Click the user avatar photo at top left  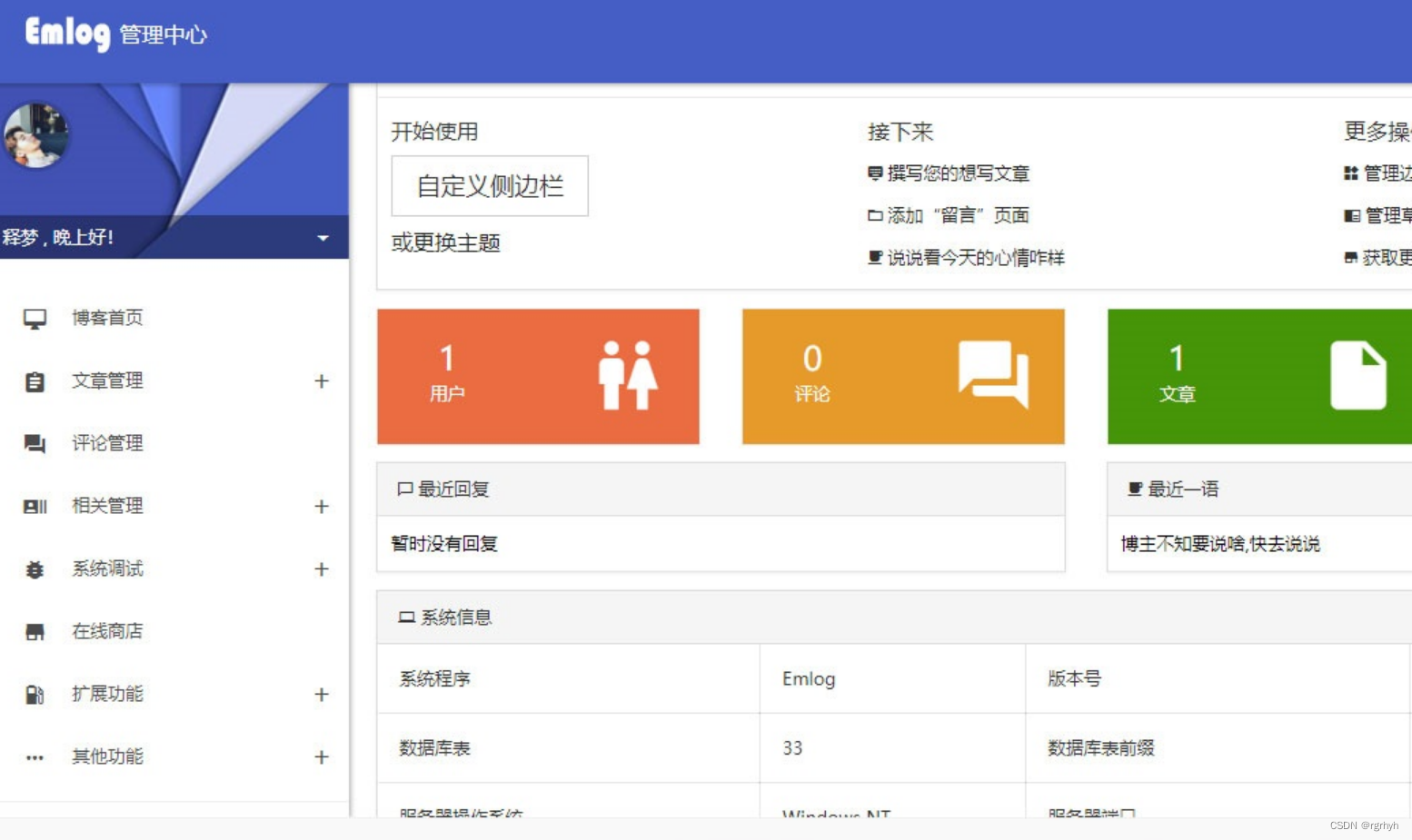pos(36,133)
